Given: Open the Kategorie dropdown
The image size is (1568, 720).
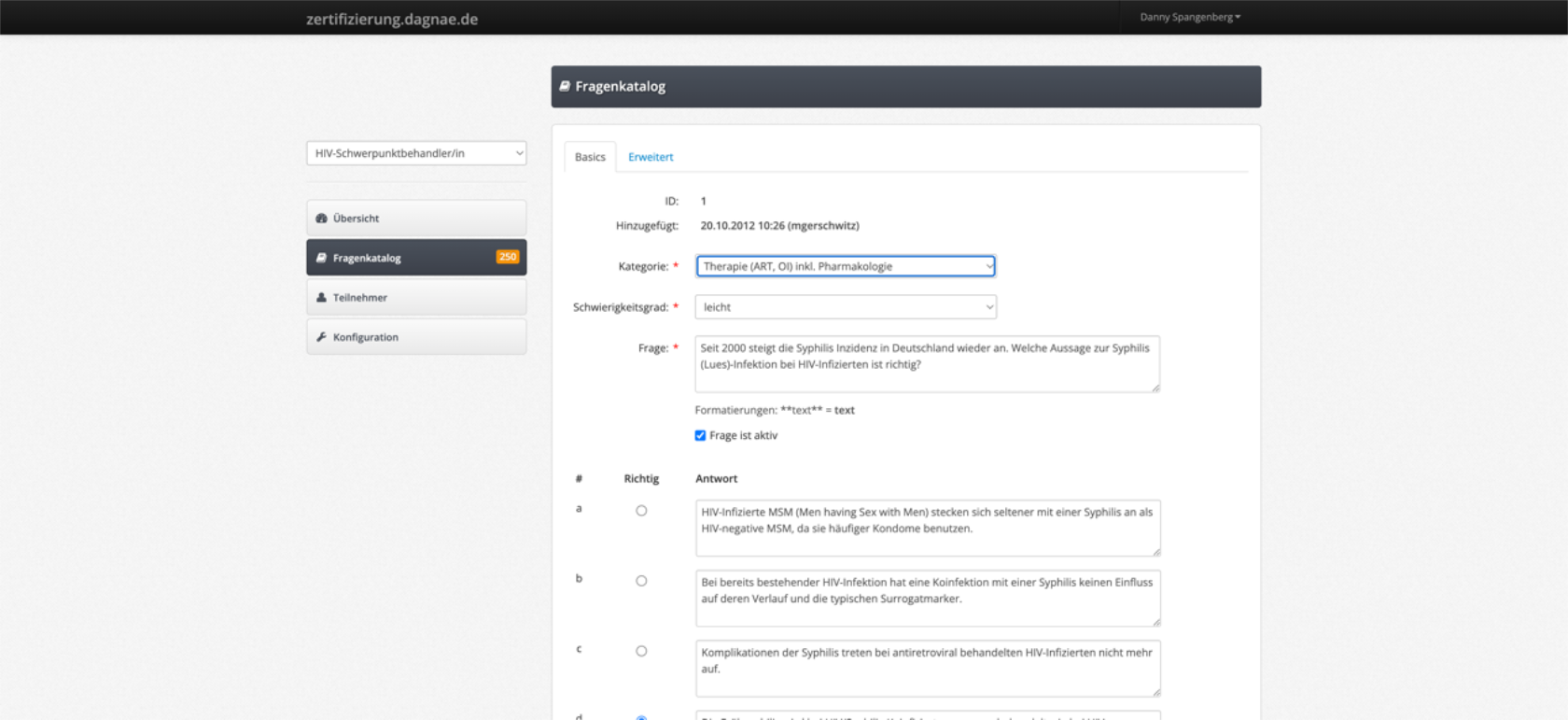Looking at the screenshot, I should pos(846,266).
